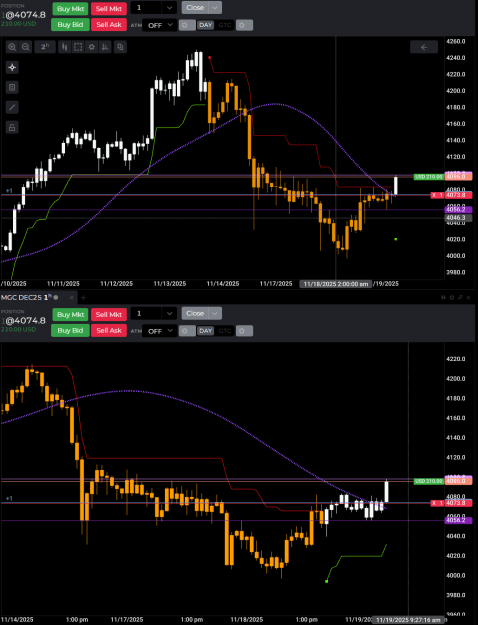Select GTC duration in lower panel
This screenshot has width=478, height=625.
coord(225,331)
